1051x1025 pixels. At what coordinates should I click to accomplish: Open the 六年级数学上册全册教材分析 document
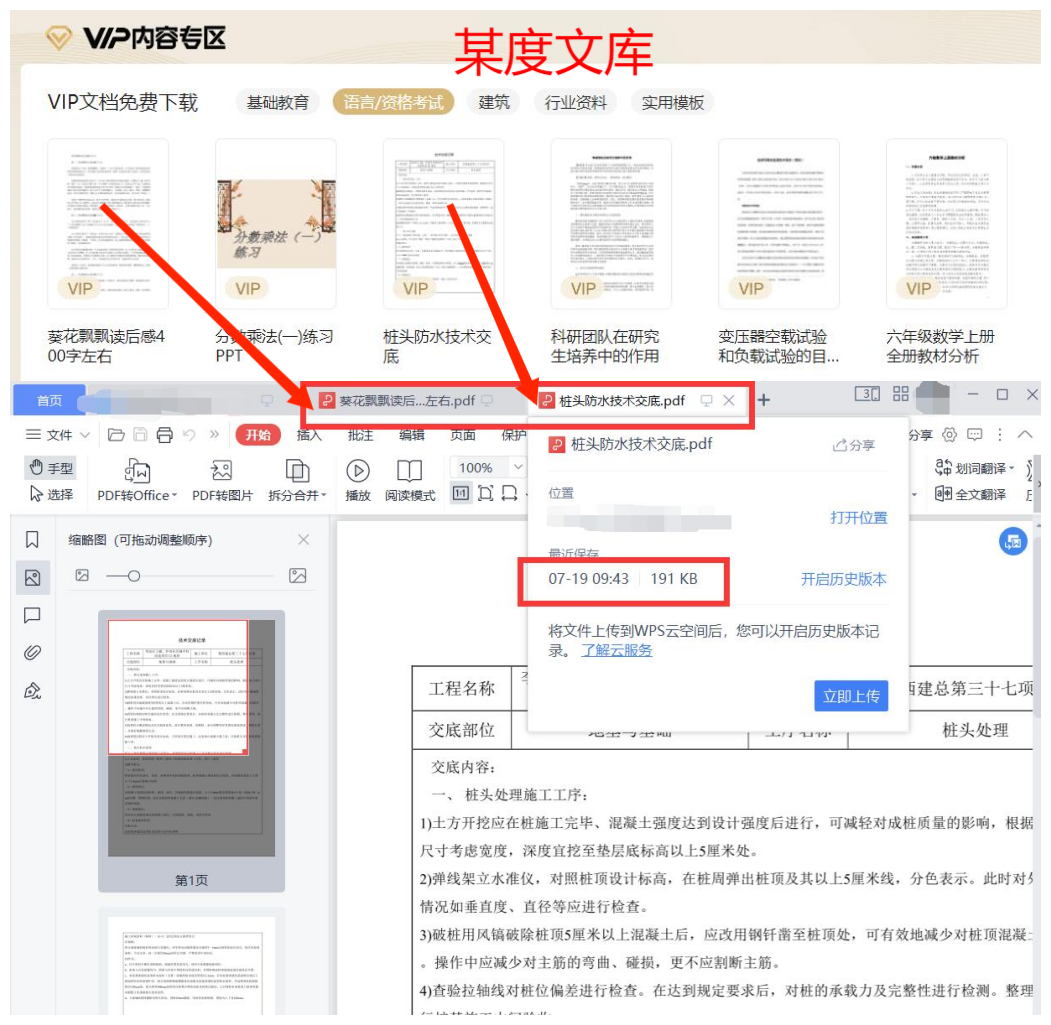(946, 251)
